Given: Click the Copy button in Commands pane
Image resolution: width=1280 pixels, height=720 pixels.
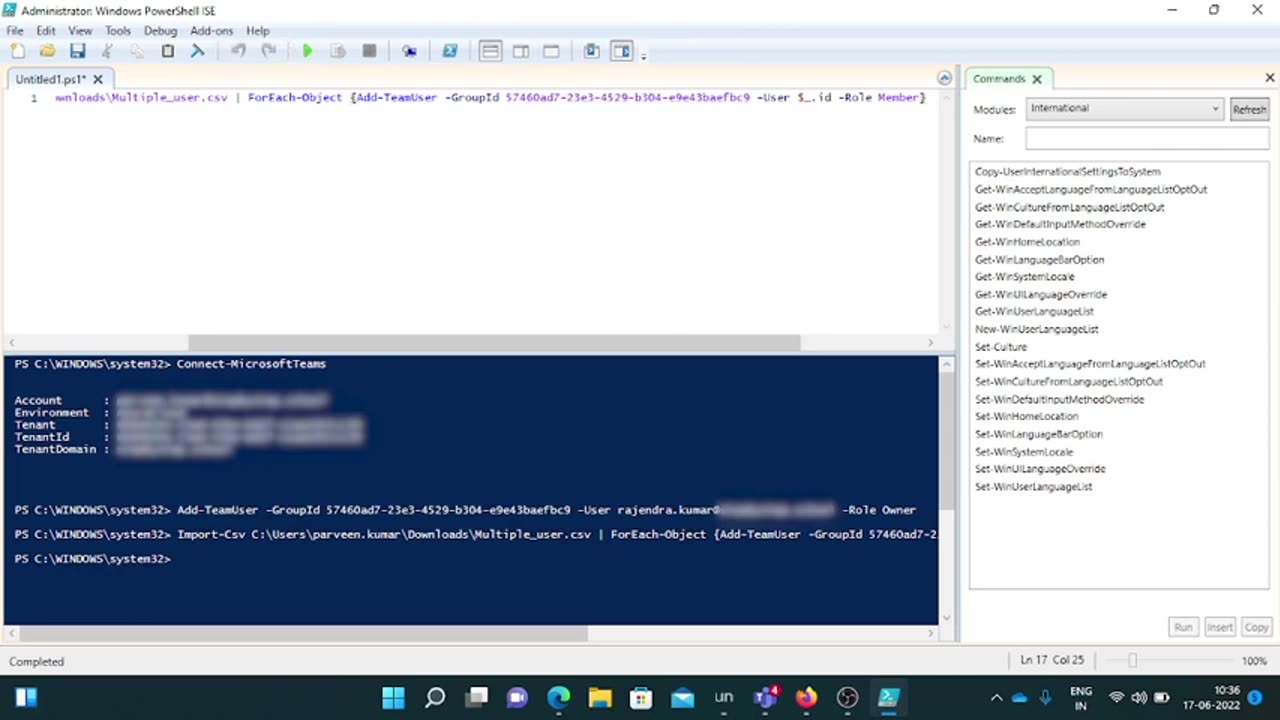Looking at the screenshot, I should 1256,627.
